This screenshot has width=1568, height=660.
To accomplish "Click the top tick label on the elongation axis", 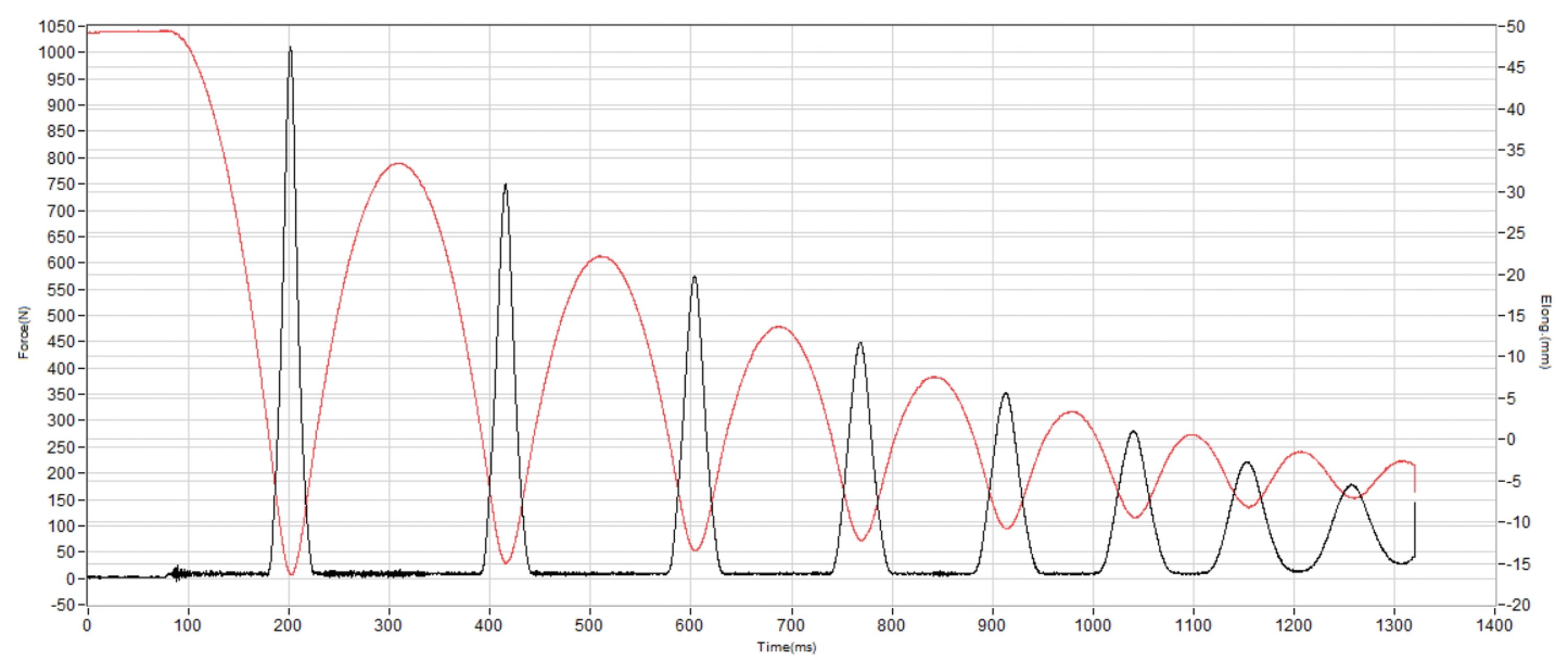I will click(x=1516, y=27).
